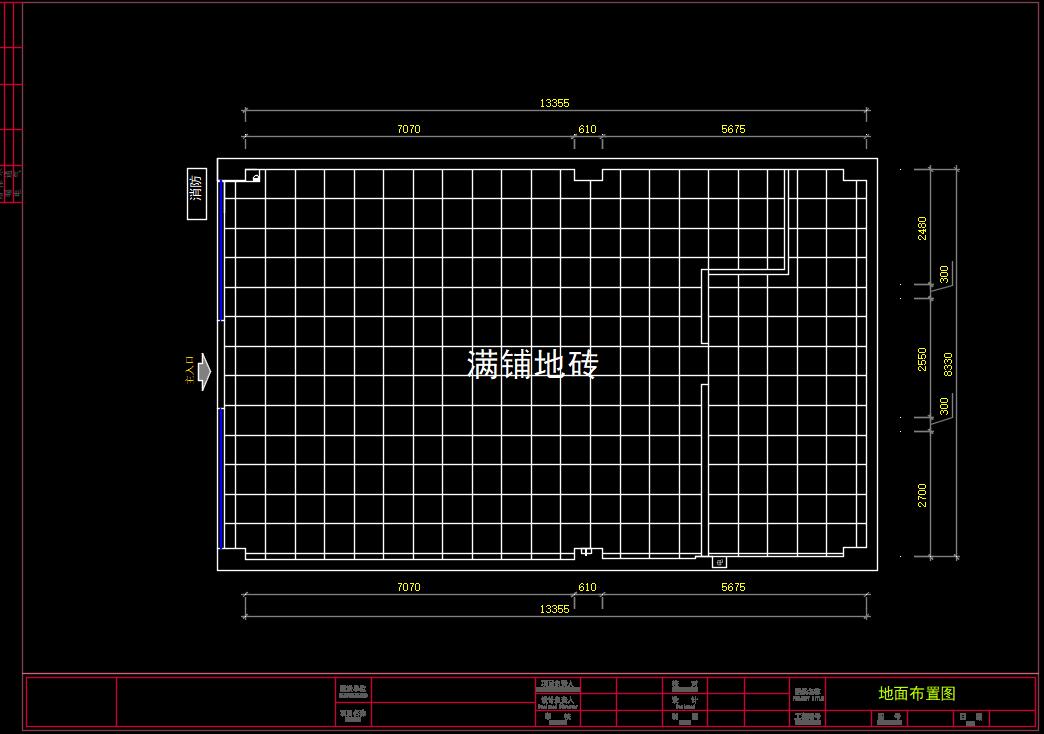Select the top 13355 overall dimension text

[x=554, y=103]
